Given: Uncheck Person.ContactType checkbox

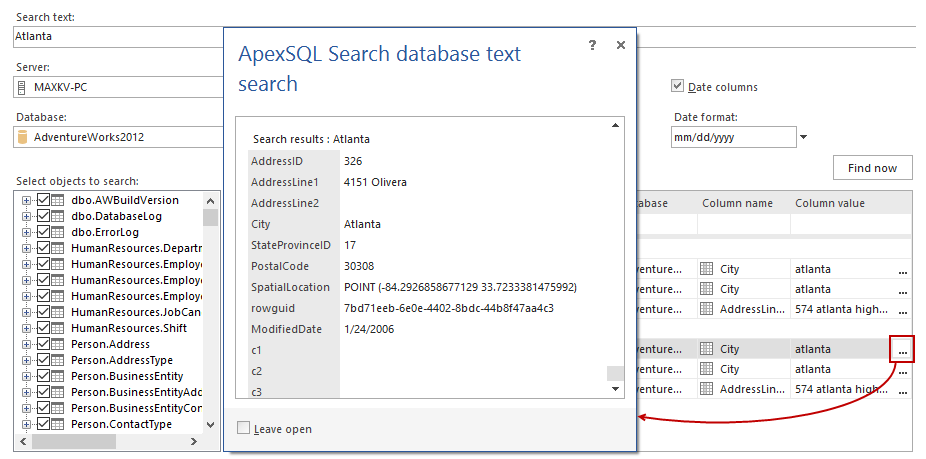Looking at the screenshot, I should coord(43,424).
